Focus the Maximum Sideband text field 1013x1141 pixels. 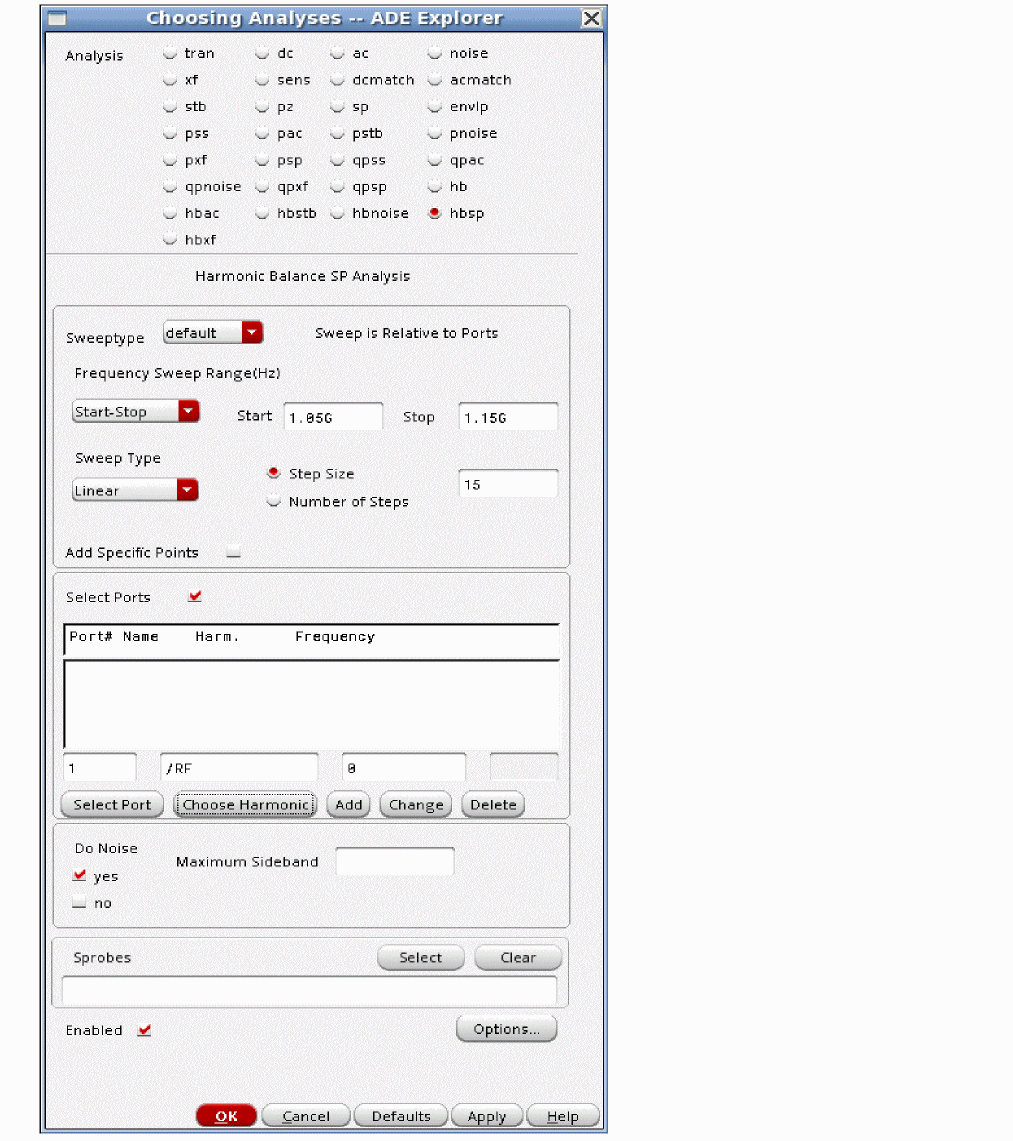[x=394, y=862]
